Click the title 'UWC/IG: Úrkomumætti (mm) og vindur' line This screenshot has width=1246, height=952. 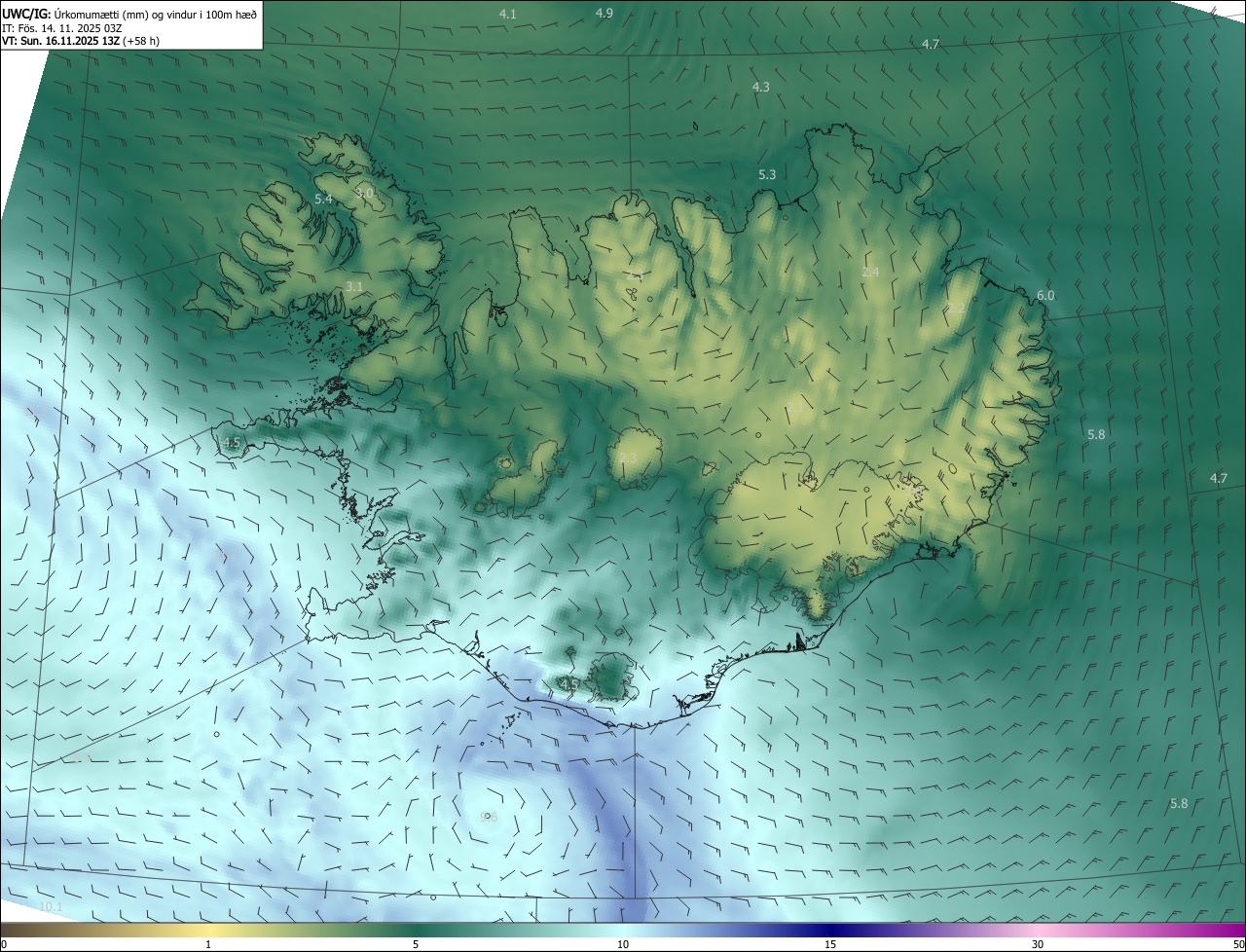(x=129, y=14)
